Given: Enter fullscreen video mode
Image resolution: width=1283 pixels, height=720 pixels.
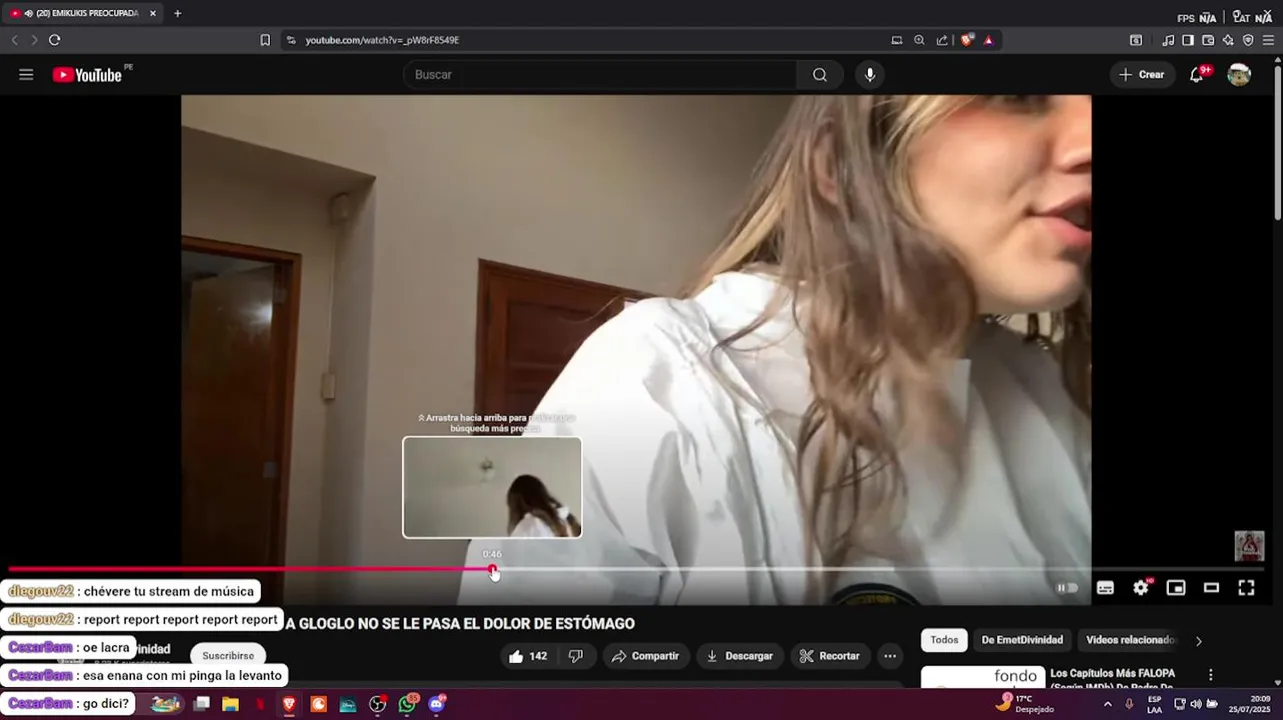Looking at the screenshot, I should (1246, 588).
